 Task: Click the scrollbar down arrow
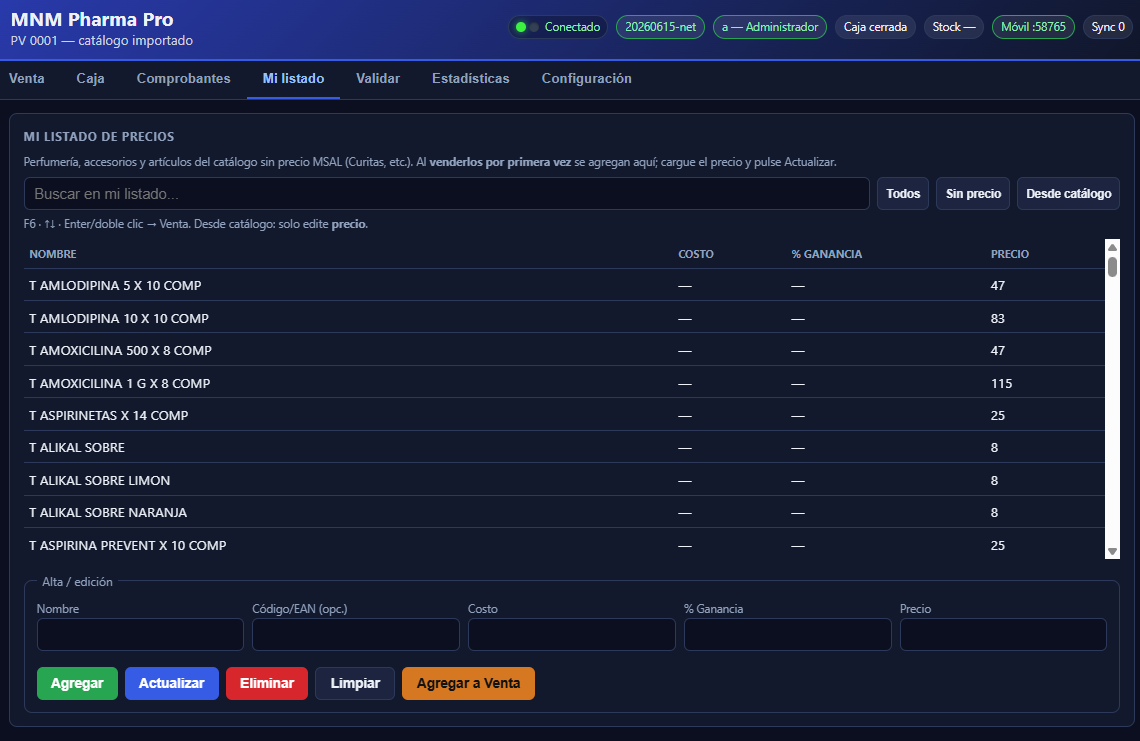pos(1112,551)
